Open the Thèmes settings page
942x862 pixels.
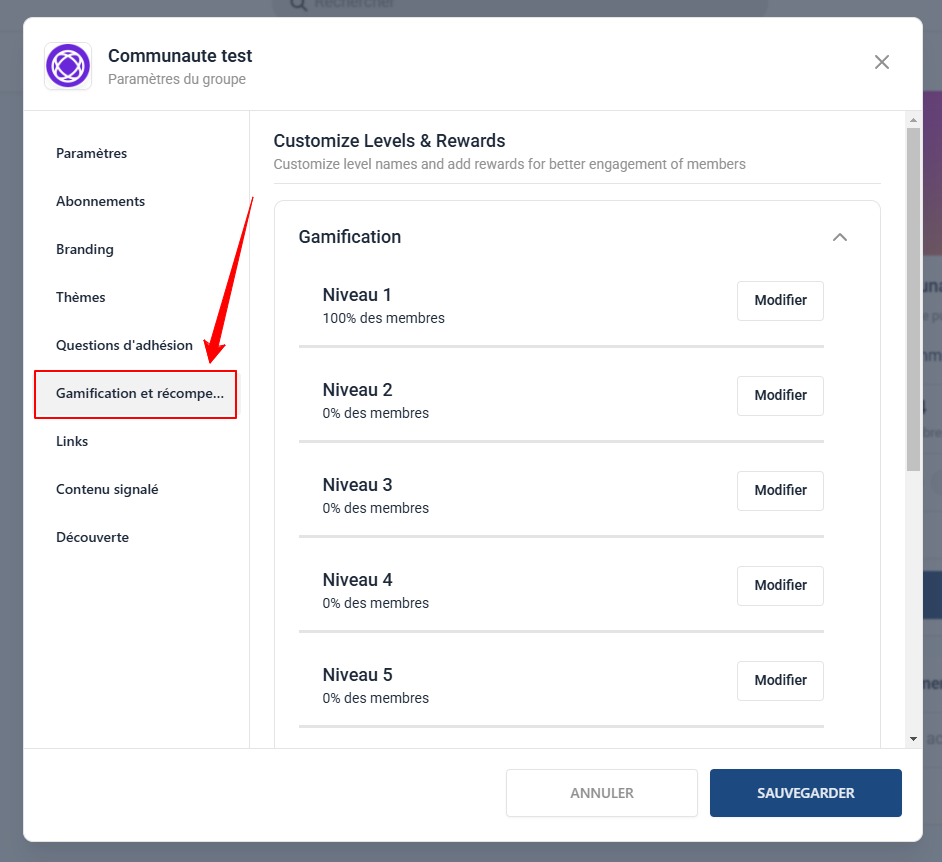[81, 297]
